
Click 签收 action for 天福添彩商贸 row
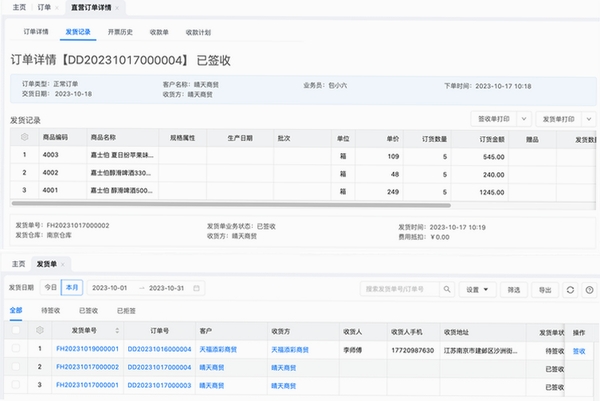point(579,351)
